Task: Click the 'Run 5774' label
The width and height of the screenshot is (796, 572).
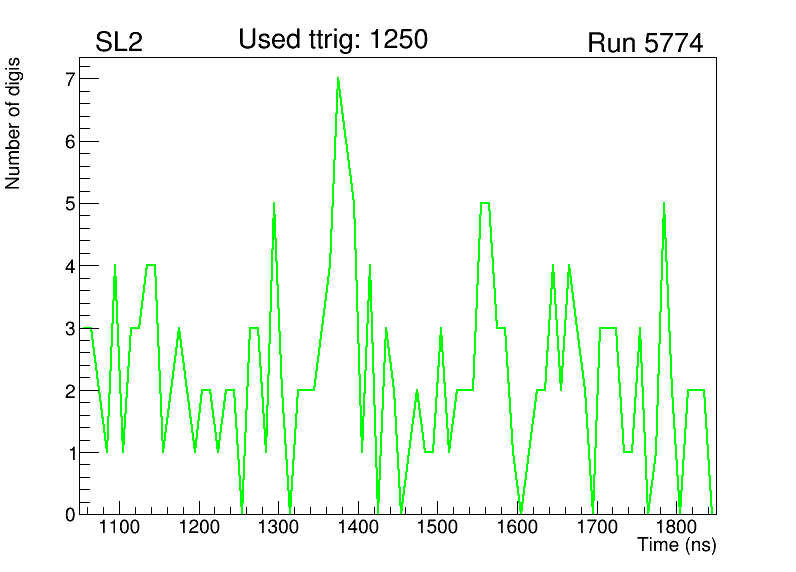Action: tap(645, 43)
